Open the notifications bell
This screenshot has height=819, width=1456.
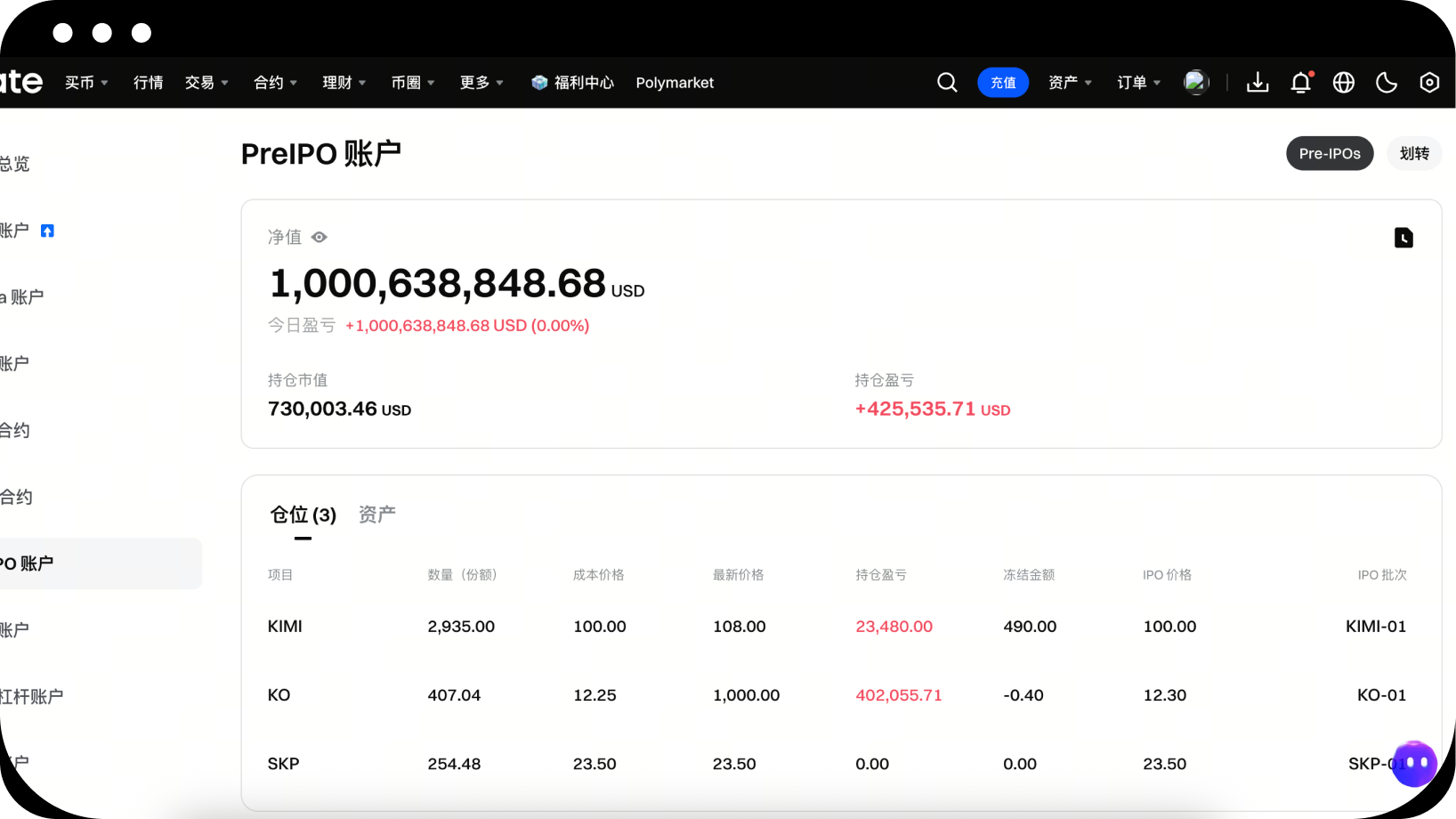coord(1301,83)
